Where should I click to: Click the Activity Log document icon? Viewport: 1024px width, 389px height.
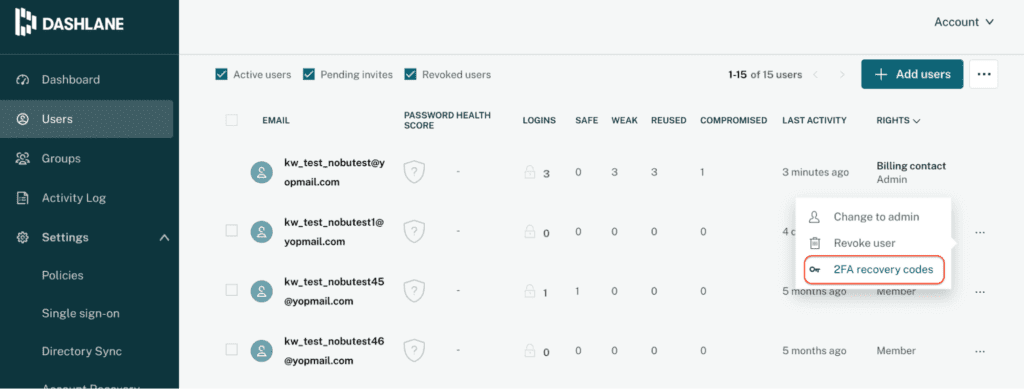click(x=23, y=198)
